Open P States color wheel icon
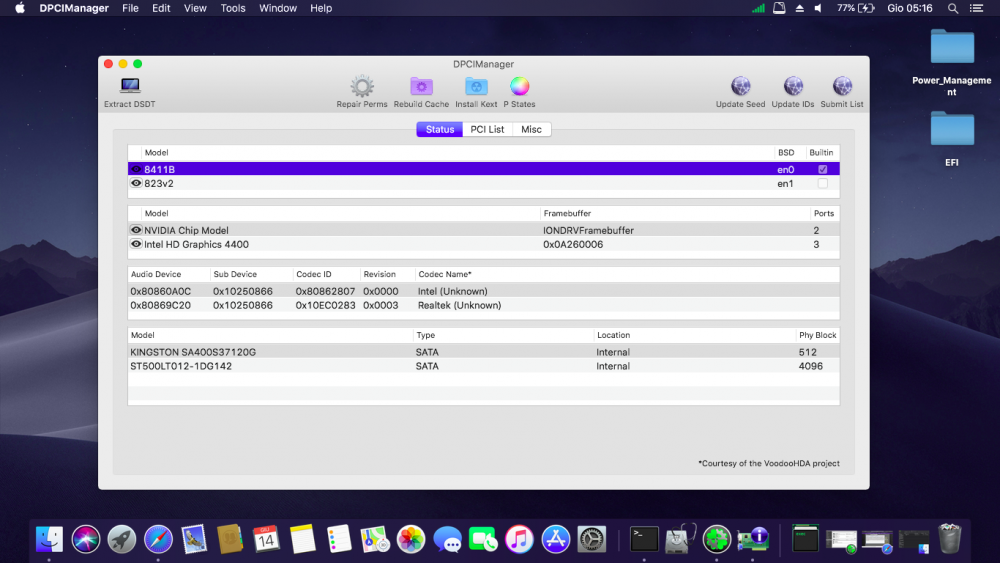The image size is (1000, 563). [x=519, y=87]
